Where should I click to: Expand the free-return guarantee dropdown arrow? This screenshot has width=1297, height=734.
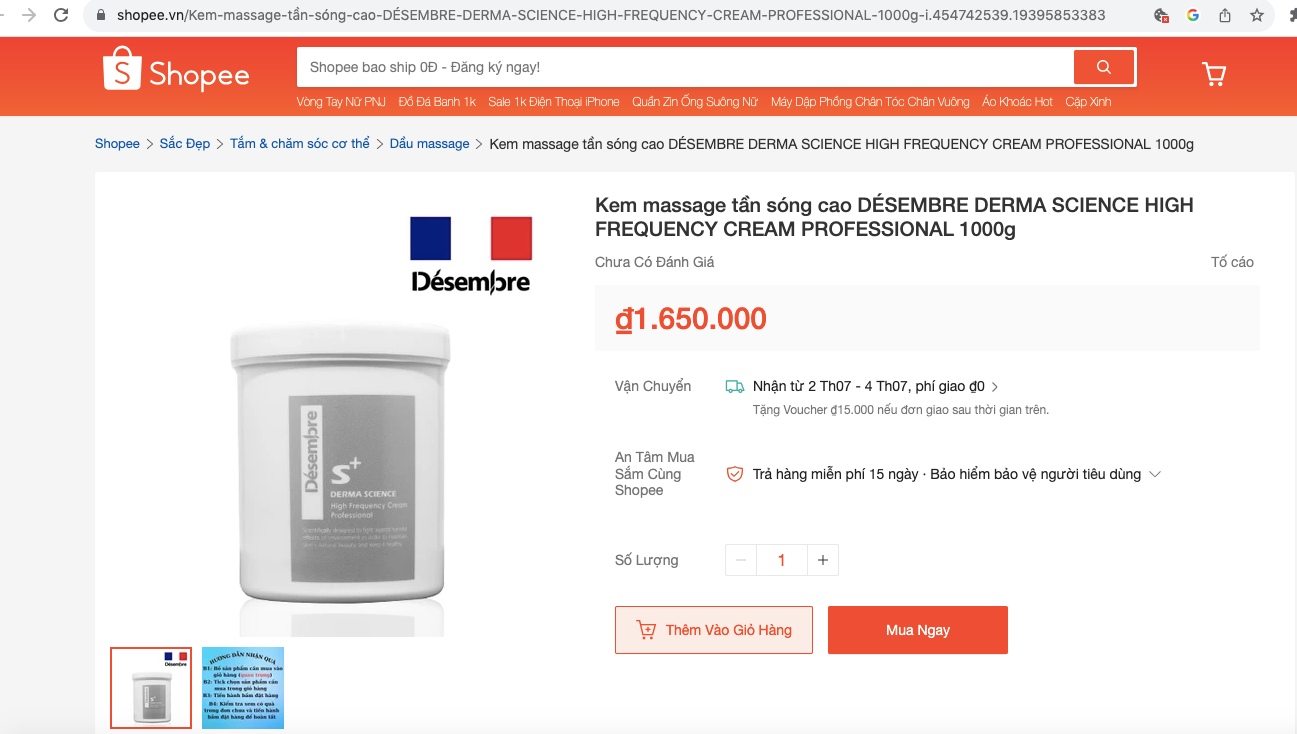(x=1155, y=474)
